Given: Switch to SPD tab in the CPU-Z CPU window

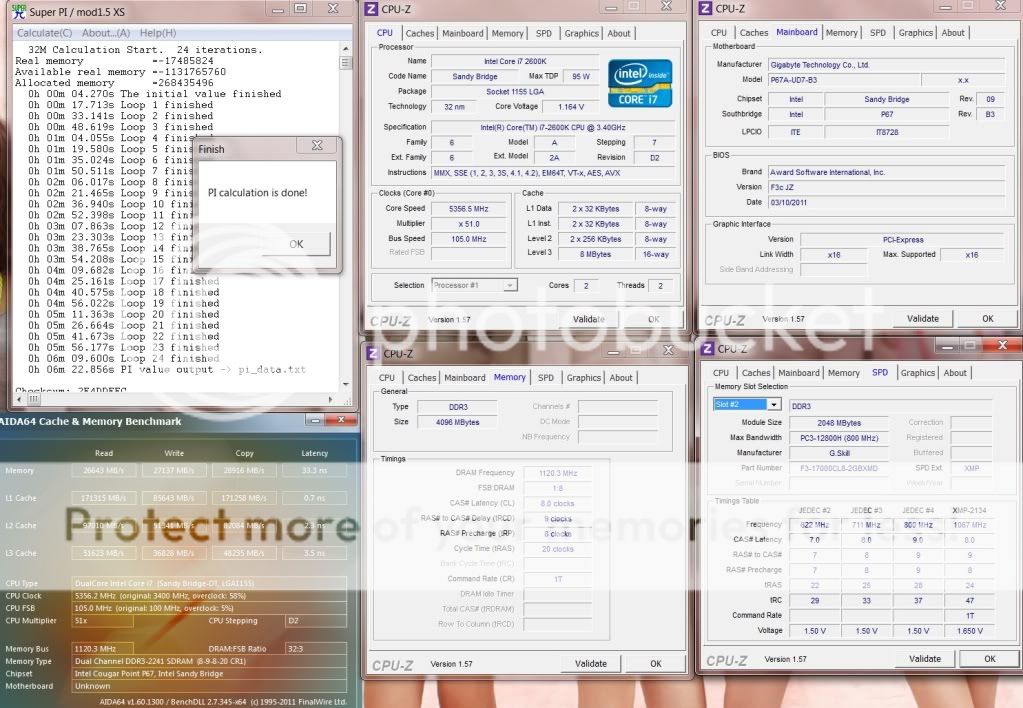Looking at the screenshot, I should (x=543, y=33).
